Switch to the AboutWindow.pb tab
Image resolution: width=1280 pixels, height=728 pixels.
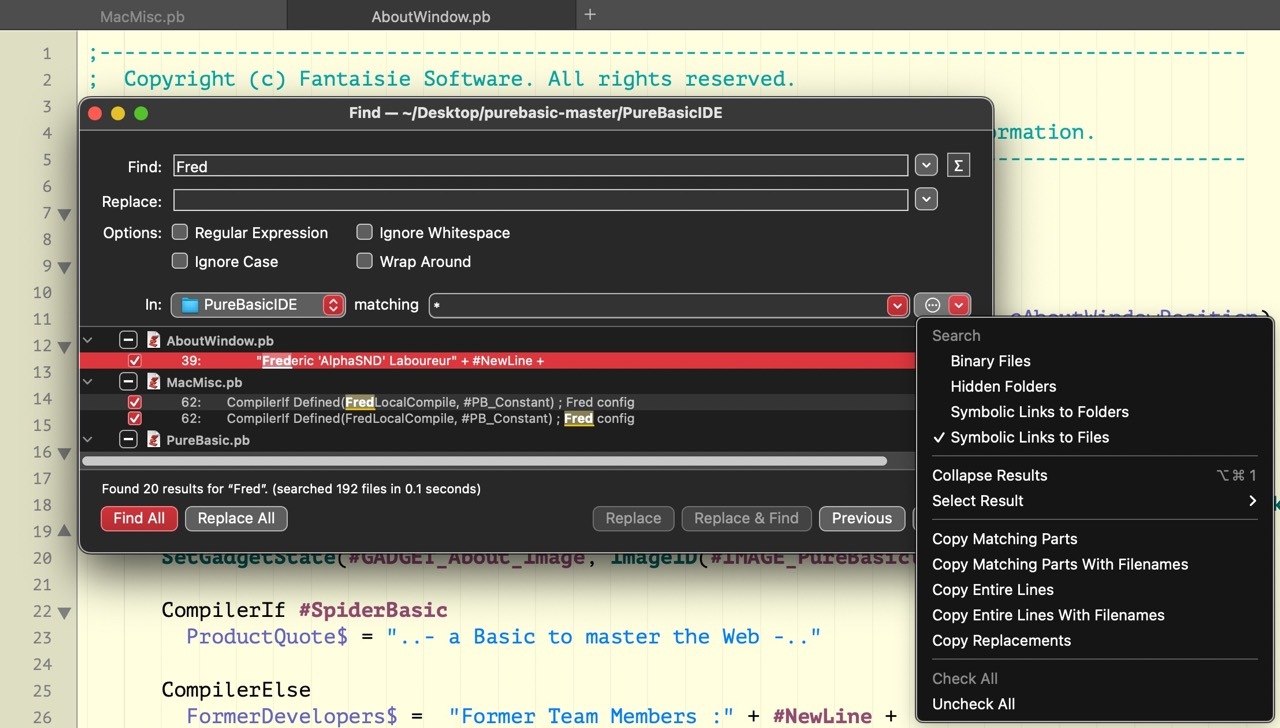click(x=431, y=16)
